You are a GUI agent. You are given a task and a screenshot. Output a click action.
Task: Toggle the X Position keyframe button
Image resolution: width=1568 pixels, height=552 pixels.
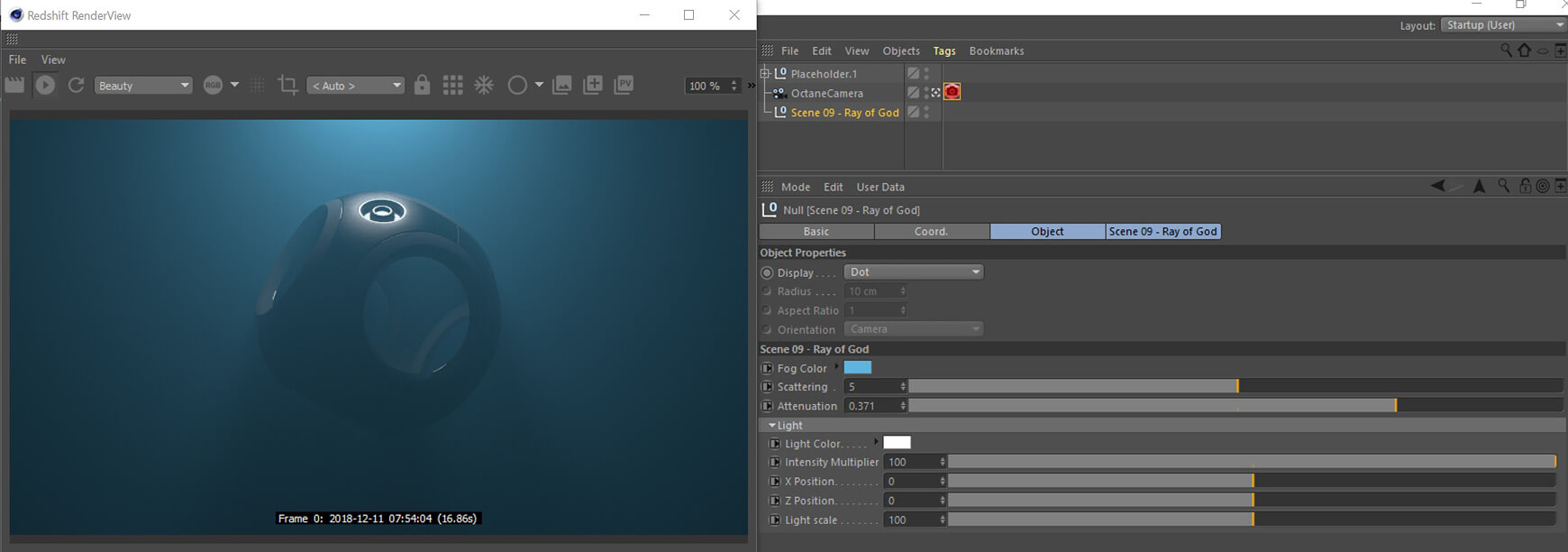774,482
